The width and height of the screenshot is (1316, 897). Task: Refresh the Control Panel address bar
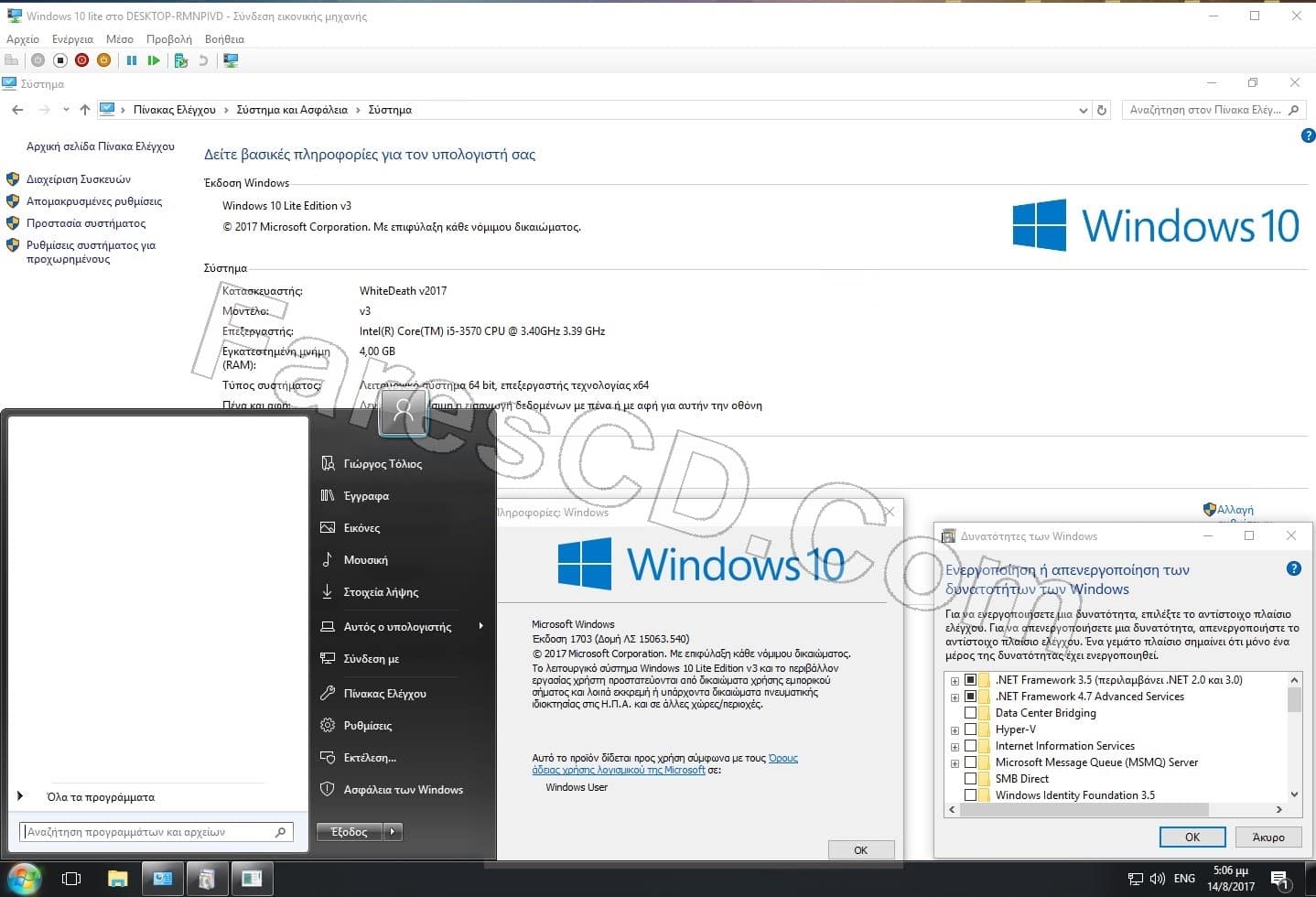(1102, 110)
